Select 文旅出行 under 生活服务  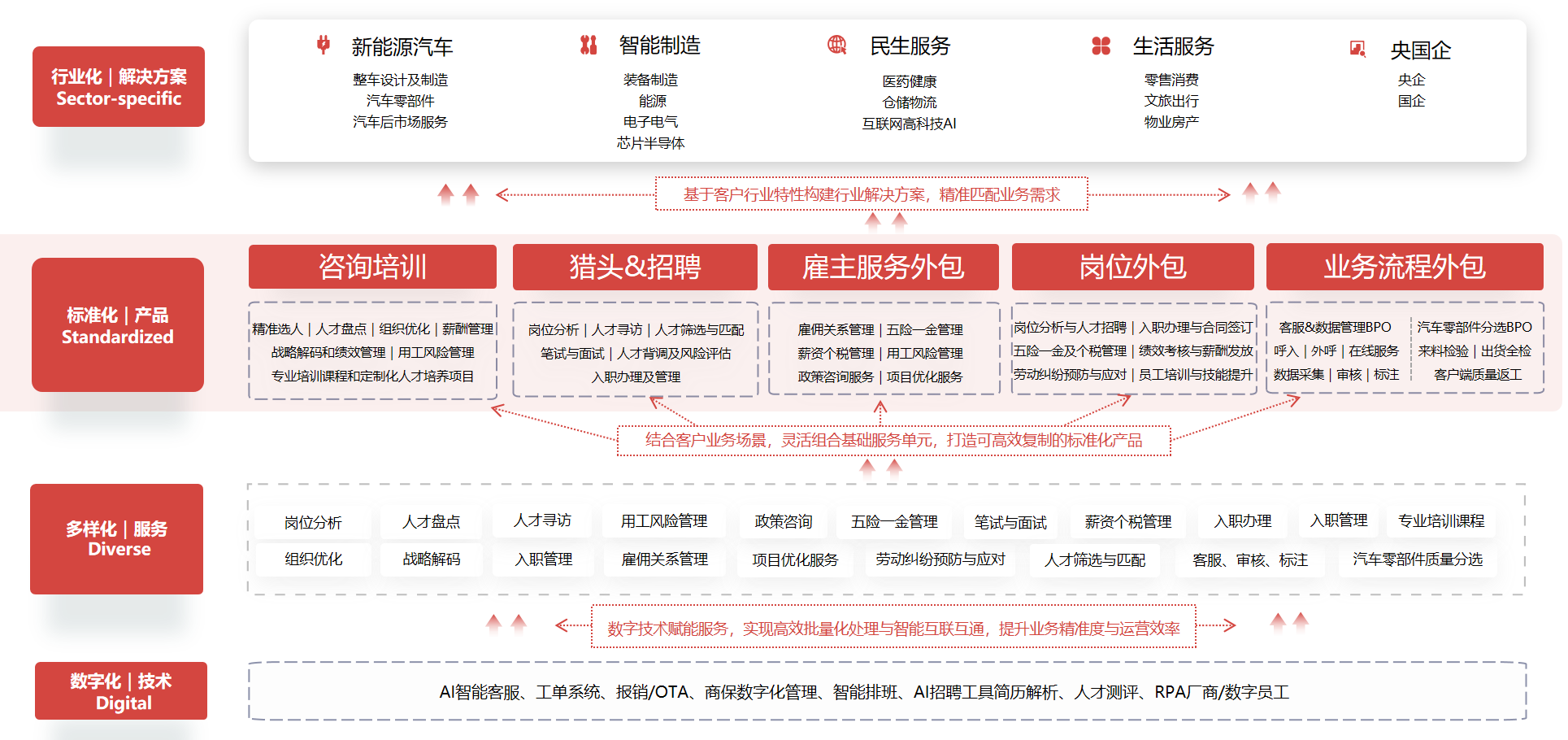[1172, 101]
